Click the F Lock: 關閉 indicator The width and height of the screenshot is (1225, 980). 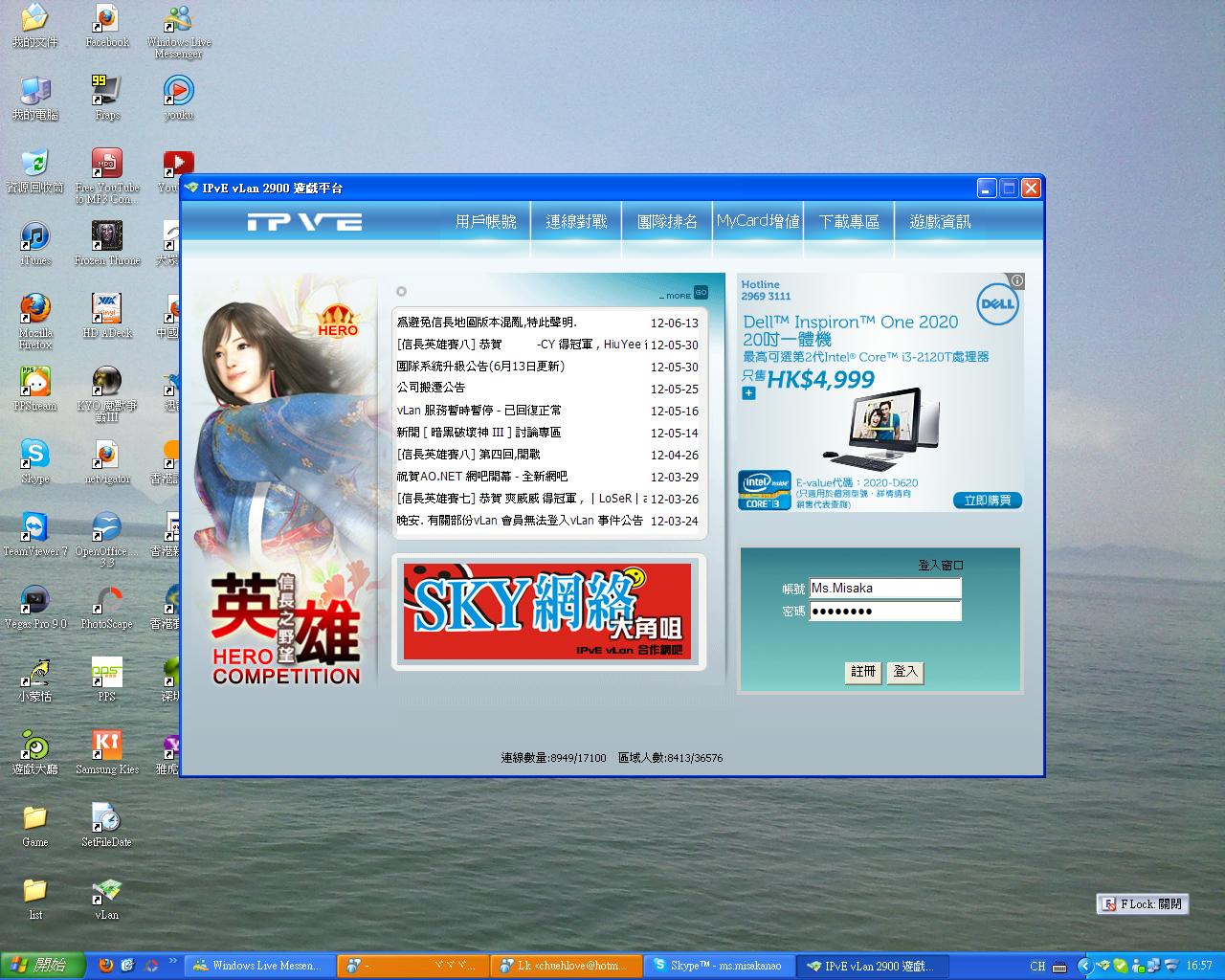pos(1143,904)
